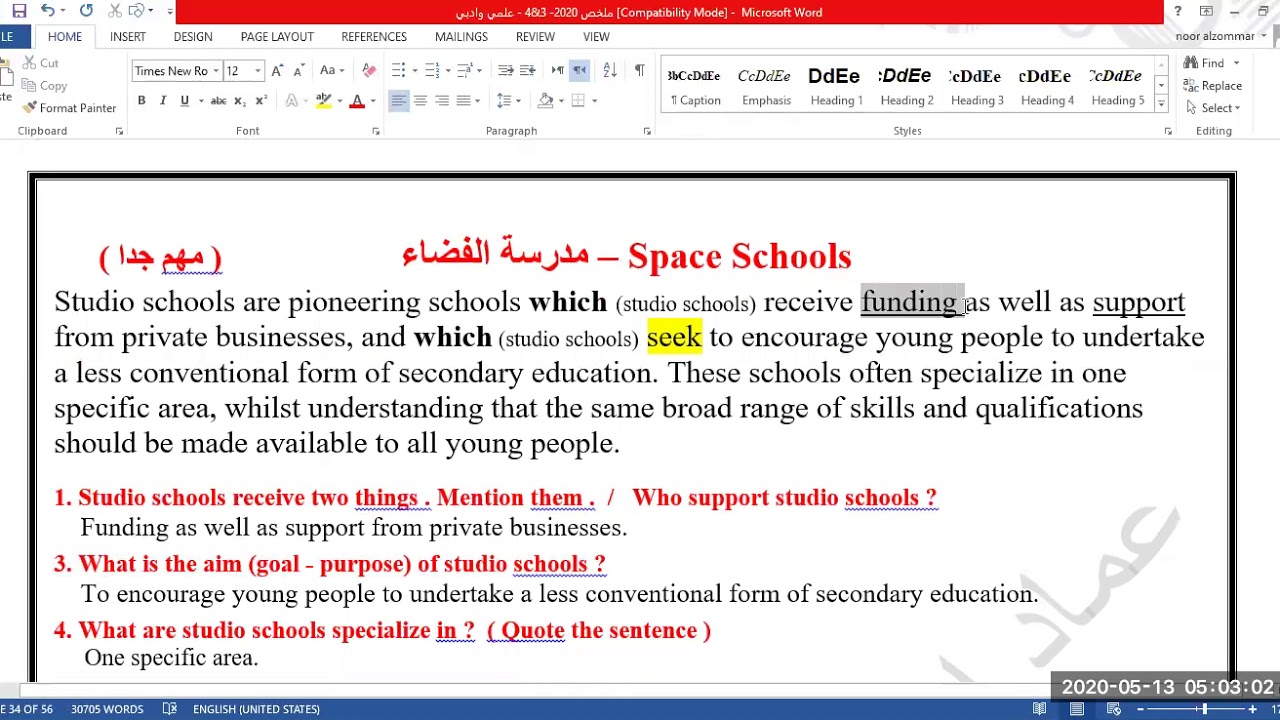1280x720 pixels.
Task: Clear all formatting from the selection
Action: pos(369,71)
